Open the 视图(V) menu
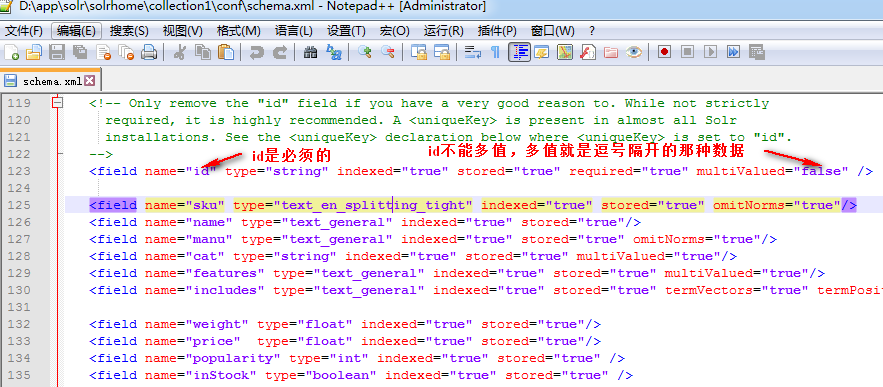 [182, 30]
